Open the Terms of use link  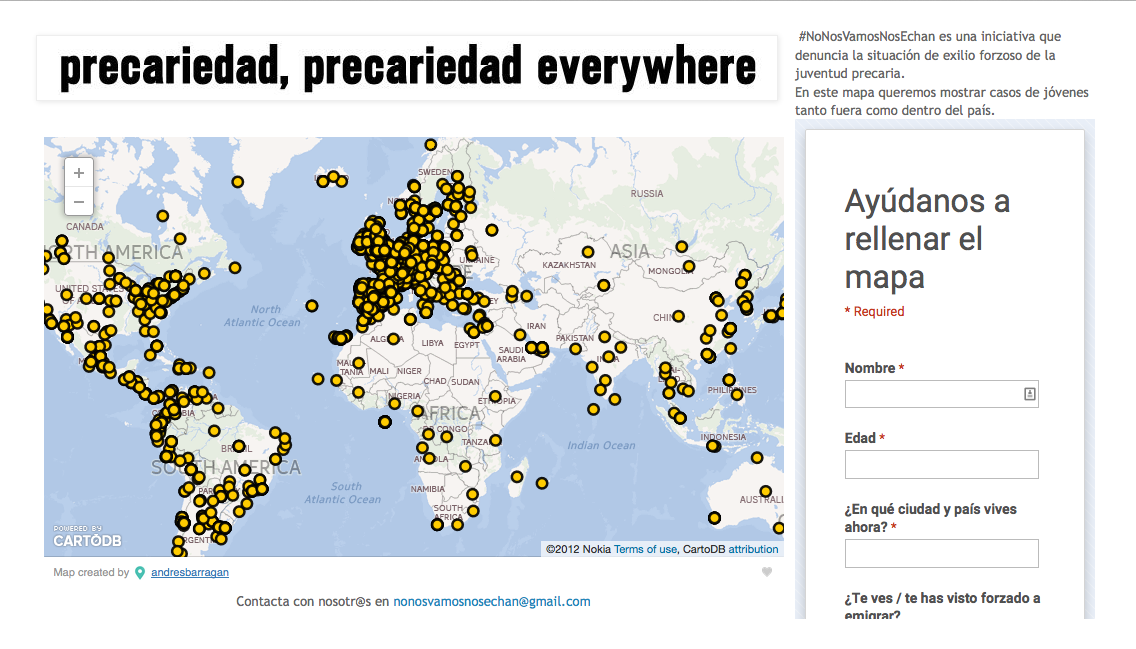click(x=645, y=549)
